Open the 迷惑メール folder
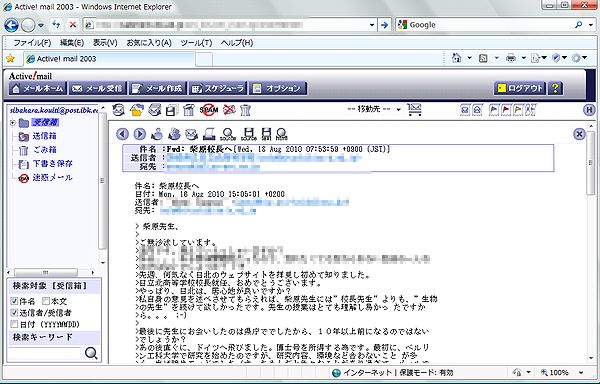This screenshot has width=600, height=384. coord(52,177)
